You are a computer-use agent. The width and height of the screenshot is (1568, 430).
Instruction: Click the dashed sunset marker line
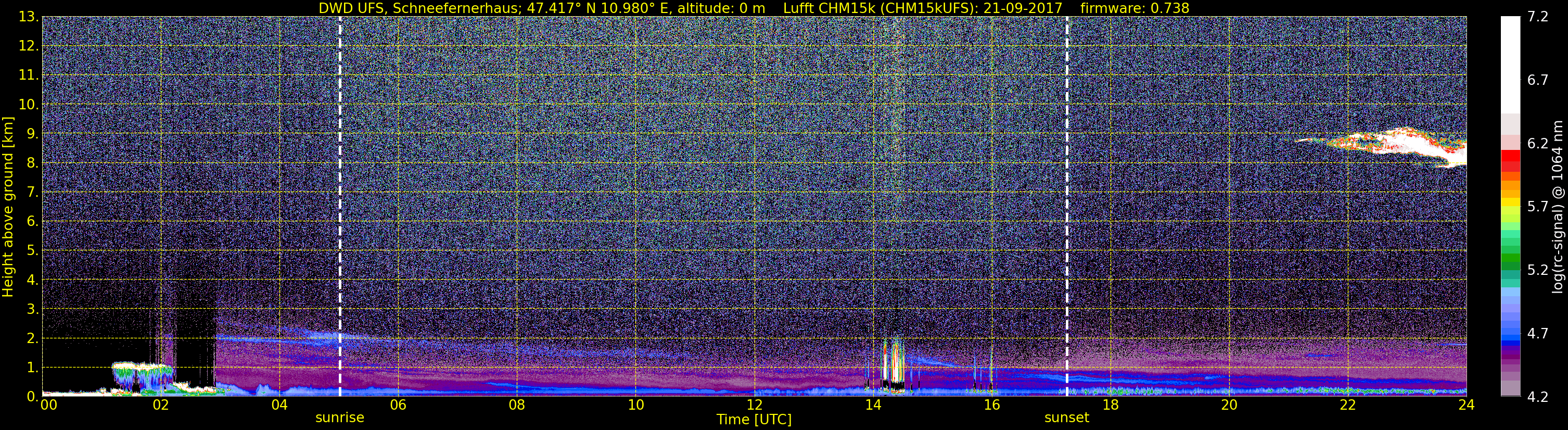[x=1067, y=206]
